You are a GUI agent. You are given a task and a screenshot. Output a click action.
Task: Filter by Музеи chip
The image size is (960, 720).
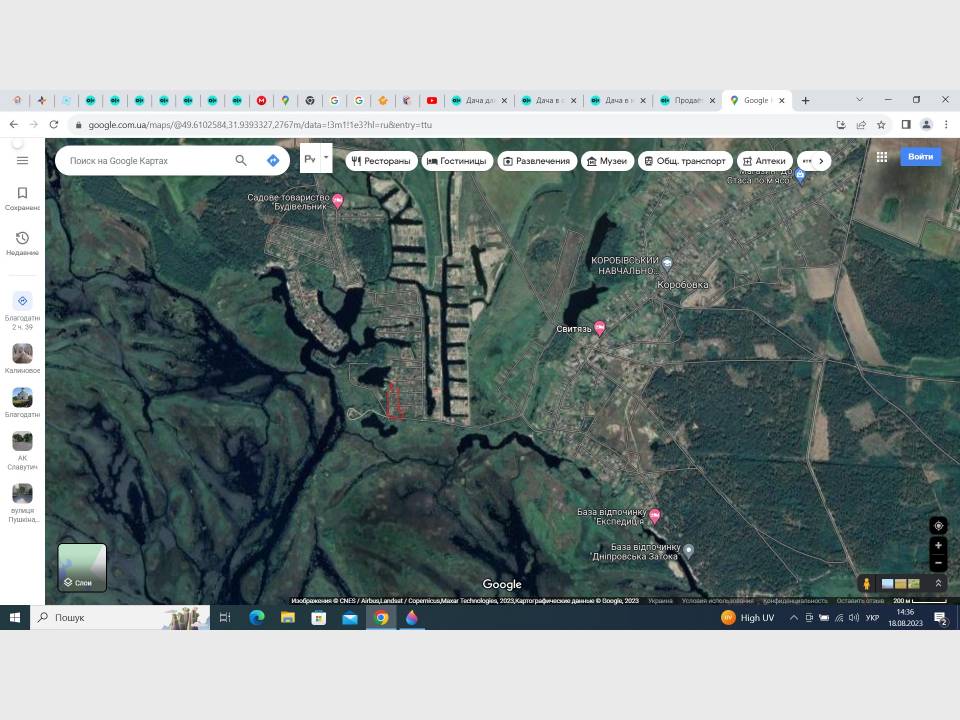point(607,161)
